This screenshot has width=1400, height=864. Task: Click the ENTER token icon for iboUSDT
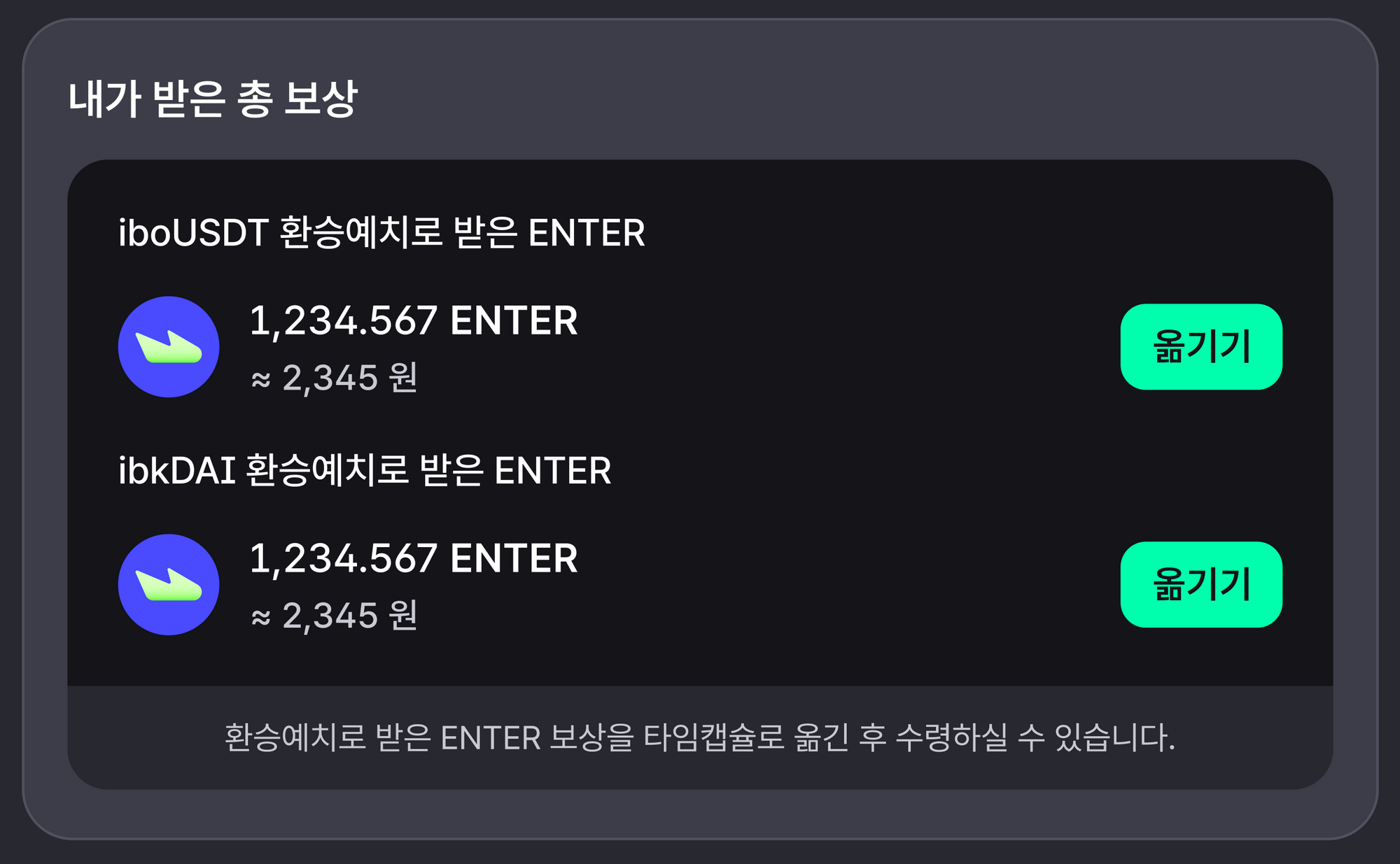pos(169,347)
